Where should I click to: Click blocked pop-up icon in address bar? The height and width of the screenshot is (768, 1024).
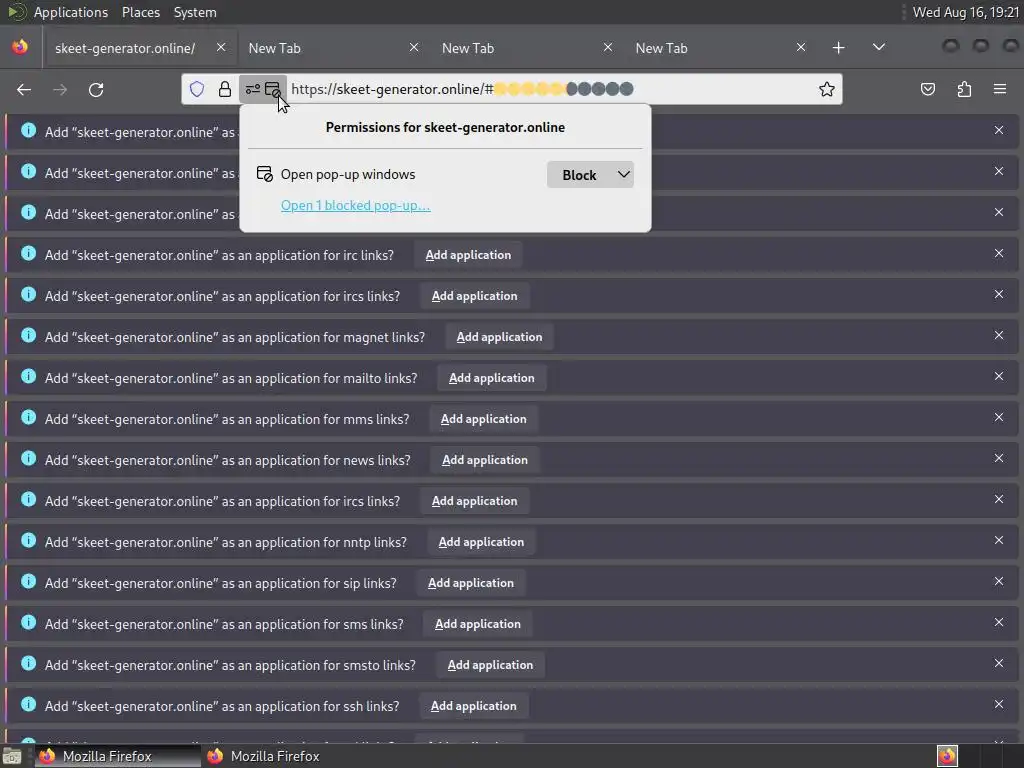273,89
